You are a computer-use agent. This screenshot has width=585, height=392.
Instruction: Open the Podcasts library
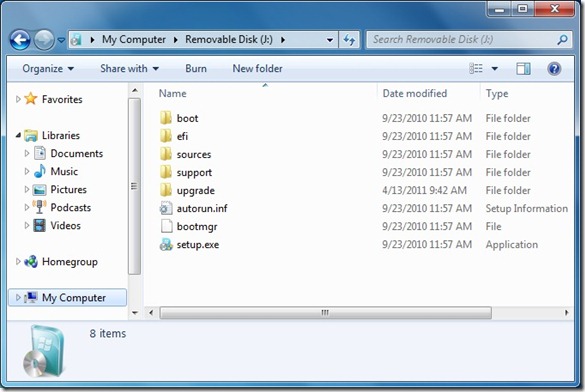[71, 207]
